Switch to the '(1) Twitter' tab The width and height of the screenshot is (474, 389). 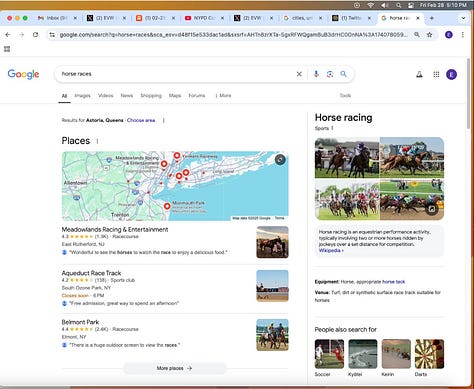coord(351,18)
